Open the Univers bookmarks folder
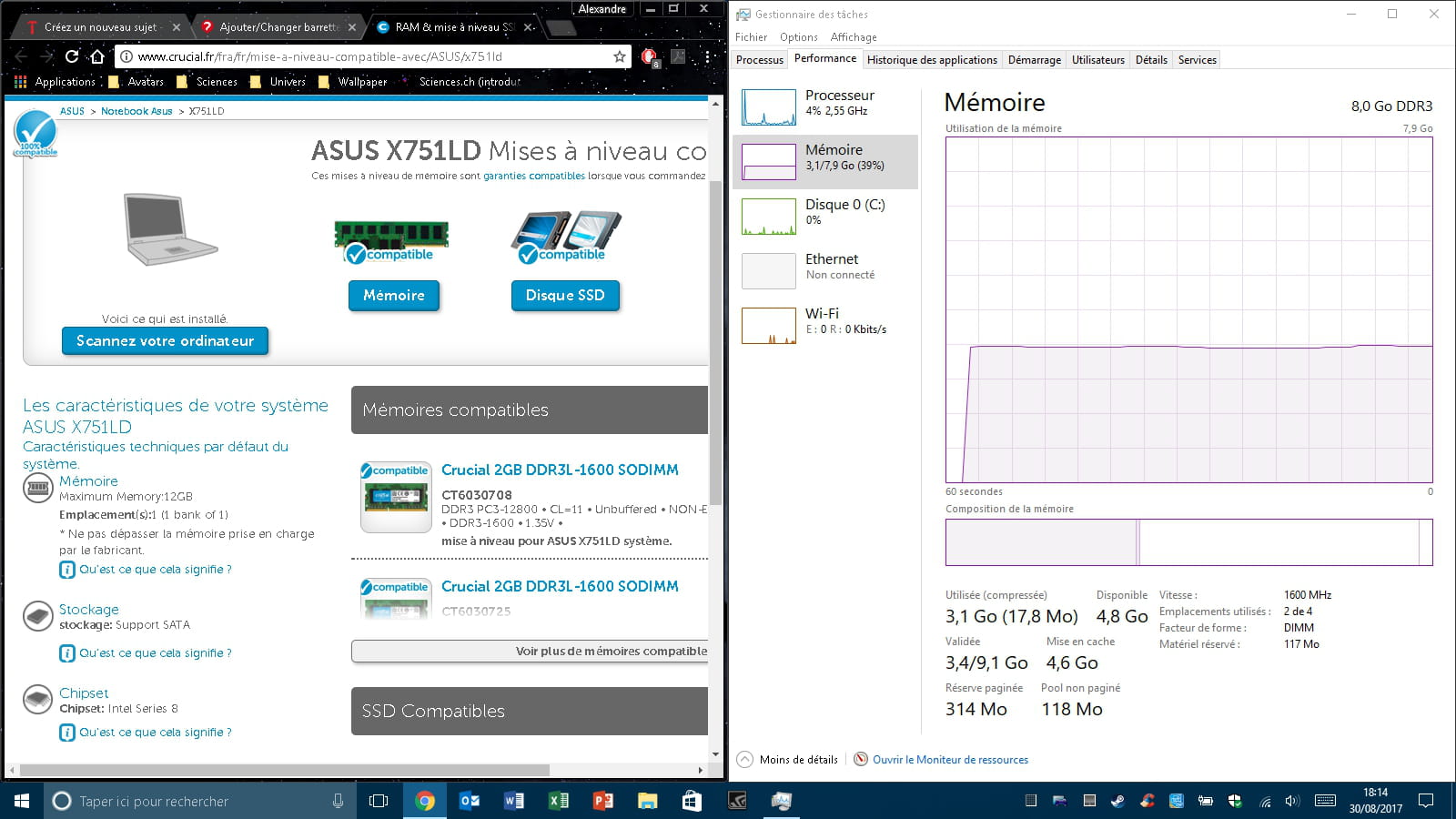This screenshot has width=1456, height=819. click(x=278, y=82)
